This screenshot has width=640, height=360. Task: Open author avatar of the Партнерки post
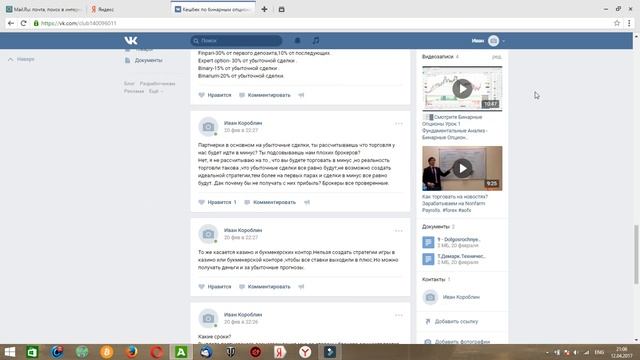pyautogui.click(x=208, y=127)
